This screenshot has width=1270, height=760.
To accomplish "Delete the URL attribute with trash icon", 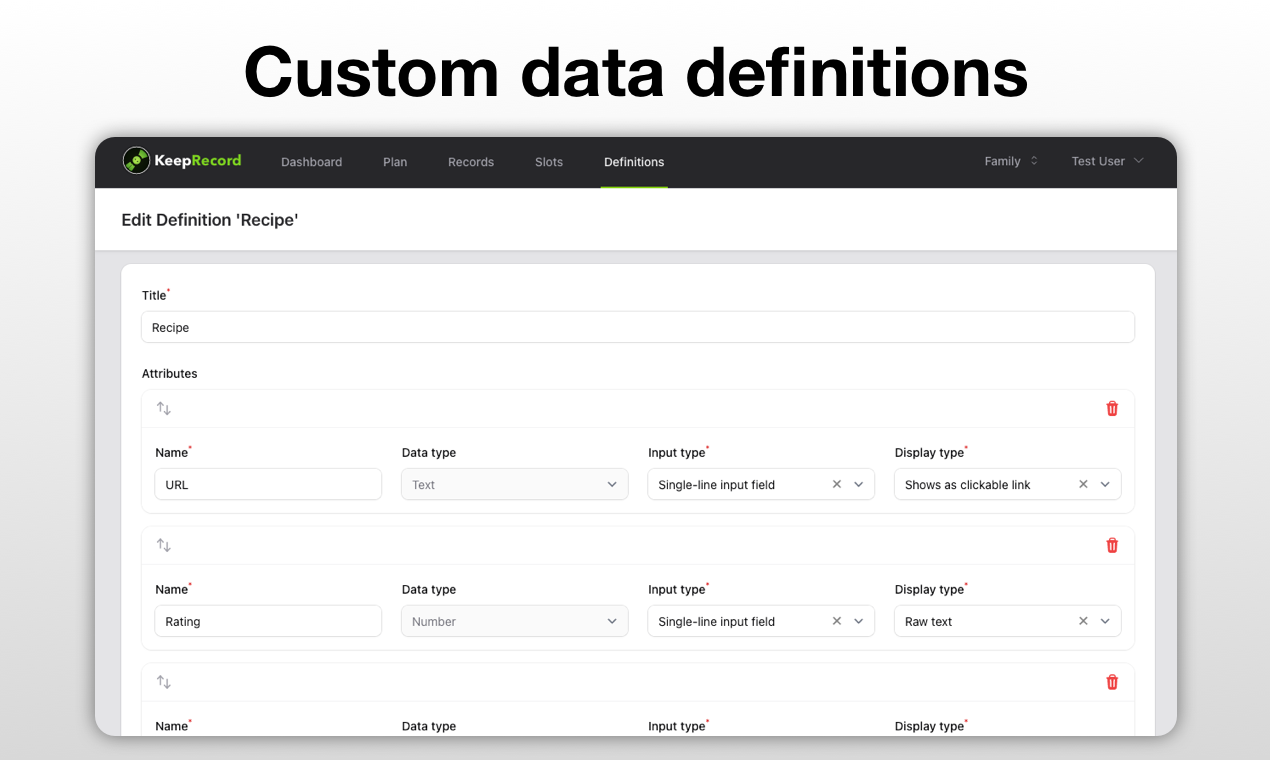I will tap(1112, 408).
